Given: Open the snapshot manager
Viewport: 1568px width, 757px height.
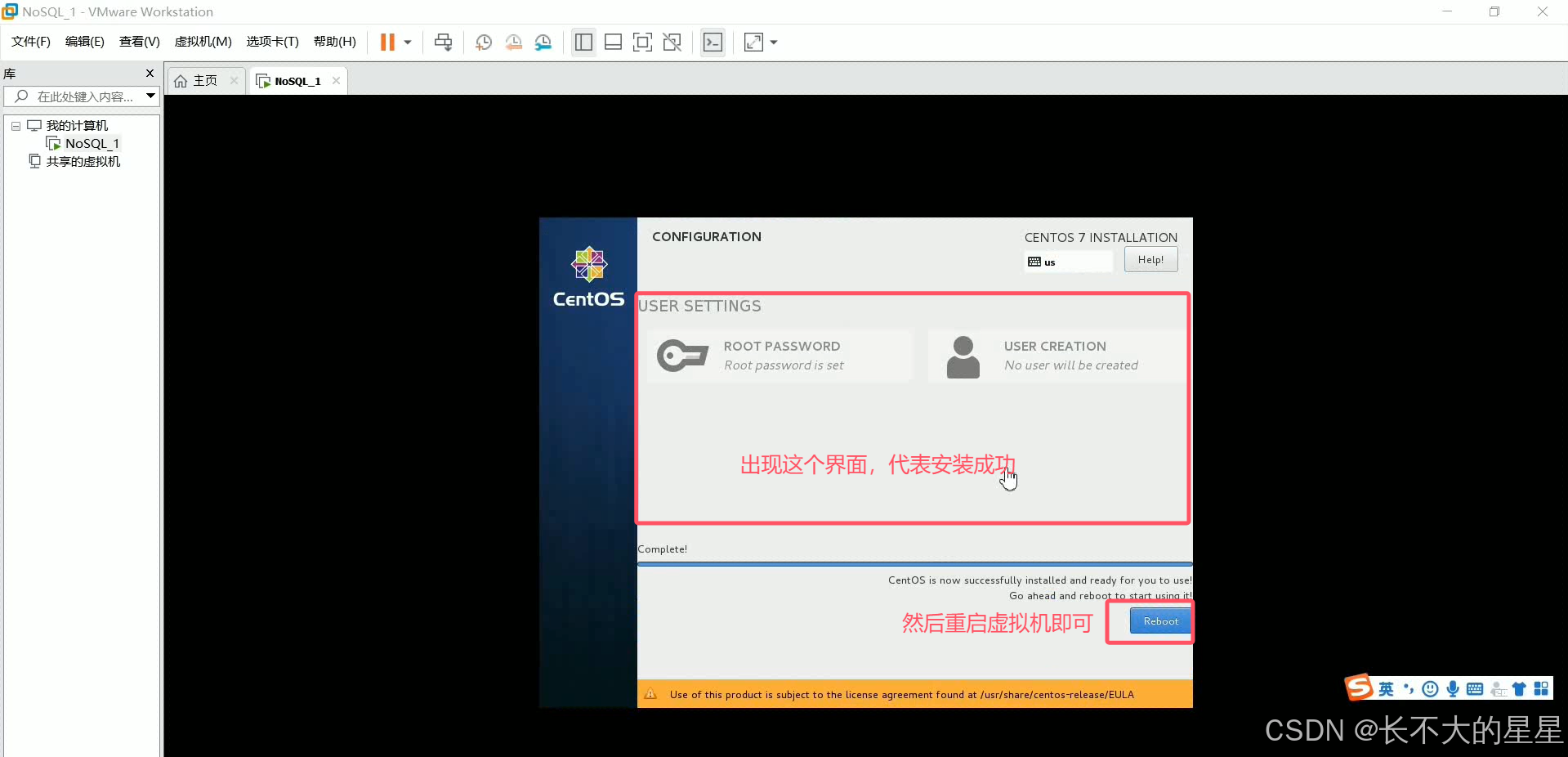Looking at the screenshot, I should (x=543, y=43).
